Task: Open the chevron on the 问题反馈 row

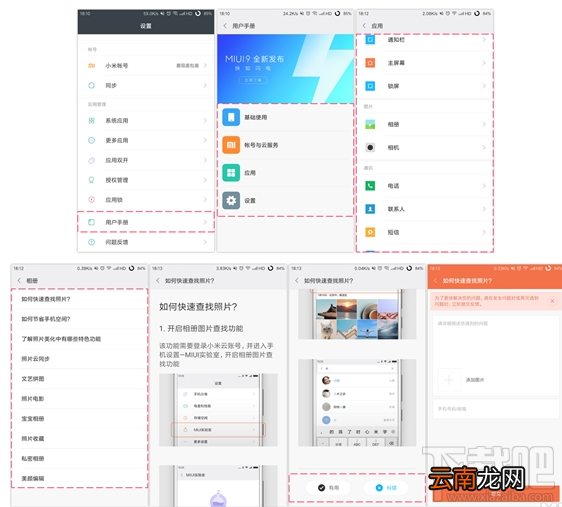Action: pos(205,242)
